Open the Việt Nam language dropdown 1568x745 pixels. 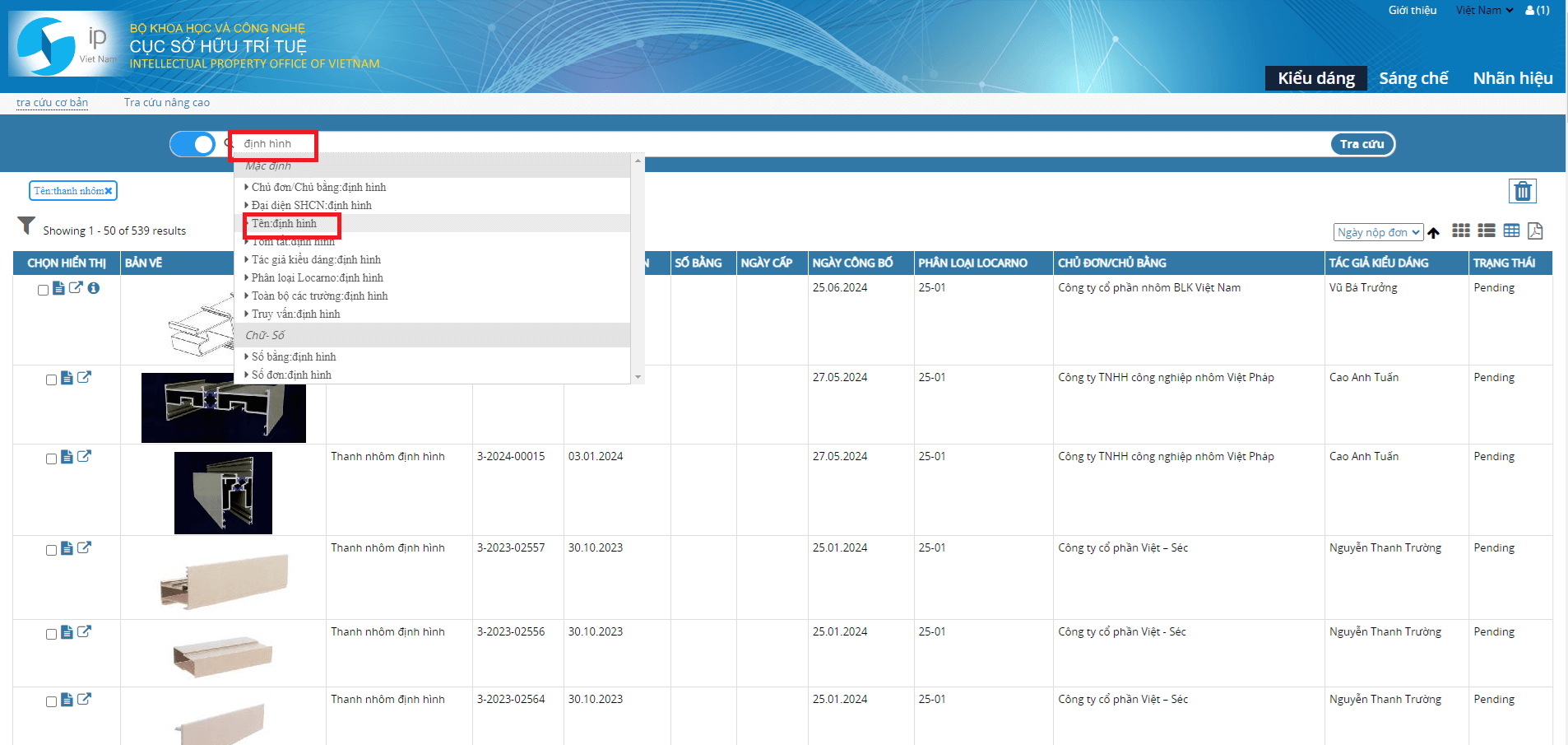click(x=1484, y=11)
